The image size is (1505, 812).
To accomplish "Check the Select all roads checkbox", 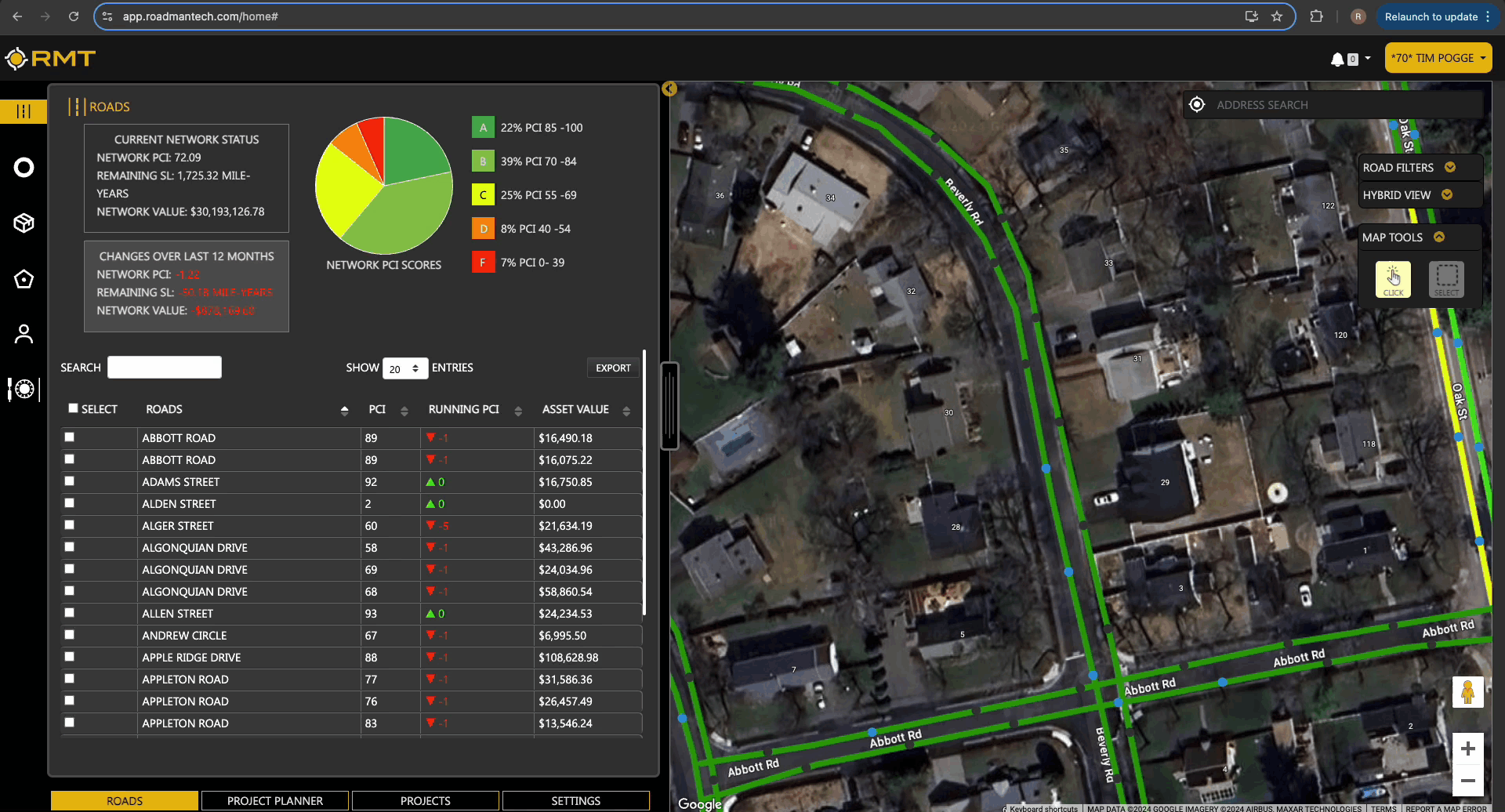I will (x=73, y=408).
